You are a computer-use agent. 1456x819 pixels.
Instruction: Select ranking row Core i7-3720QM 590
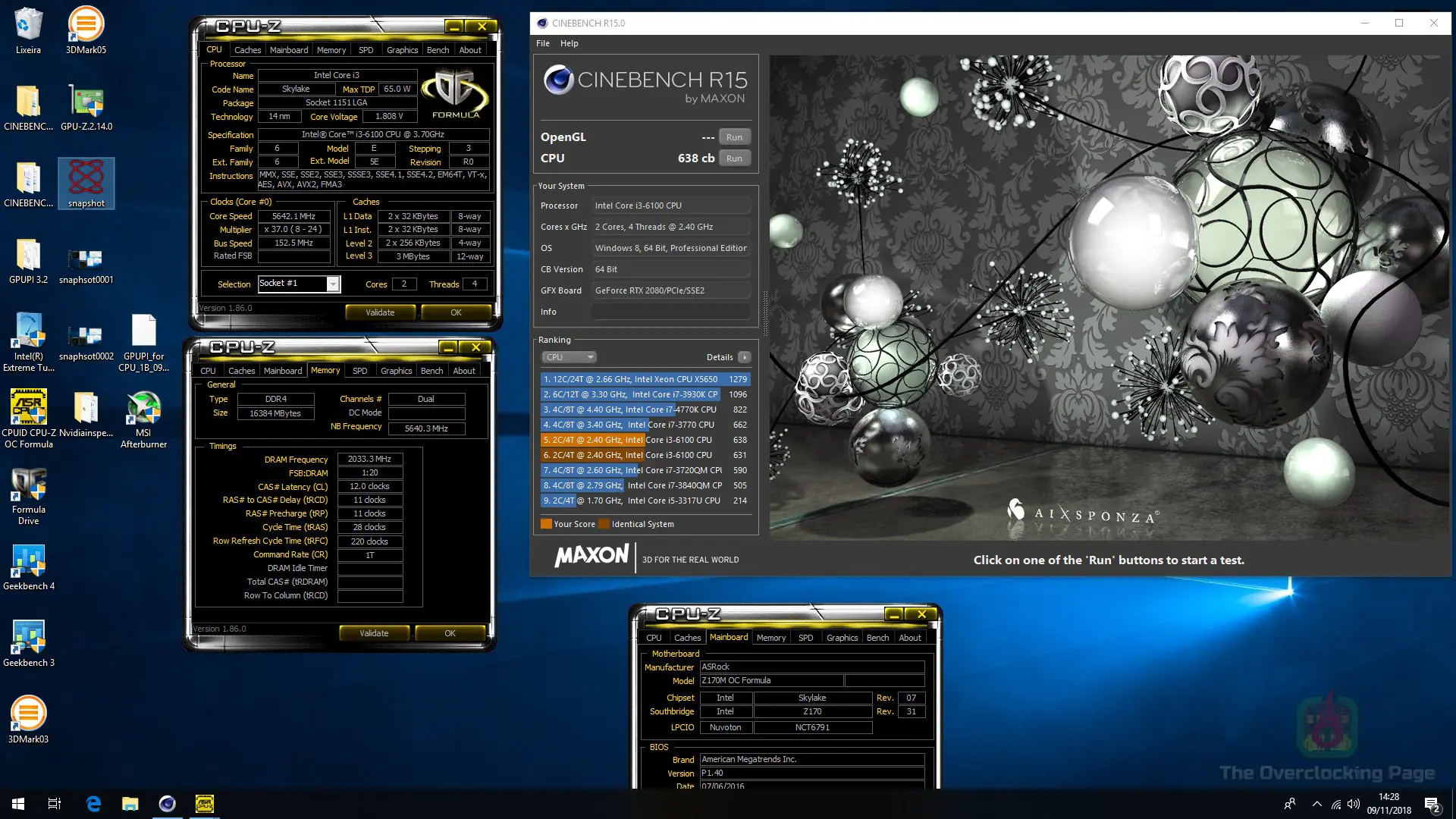(645, 470)
